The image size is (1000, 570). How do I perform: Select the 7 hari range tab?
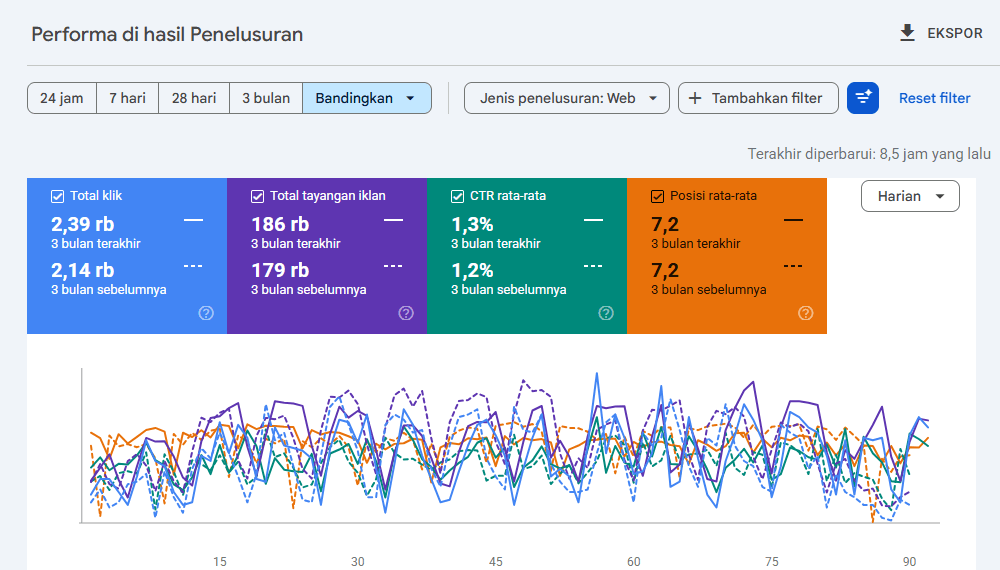[x=128, y=98]
